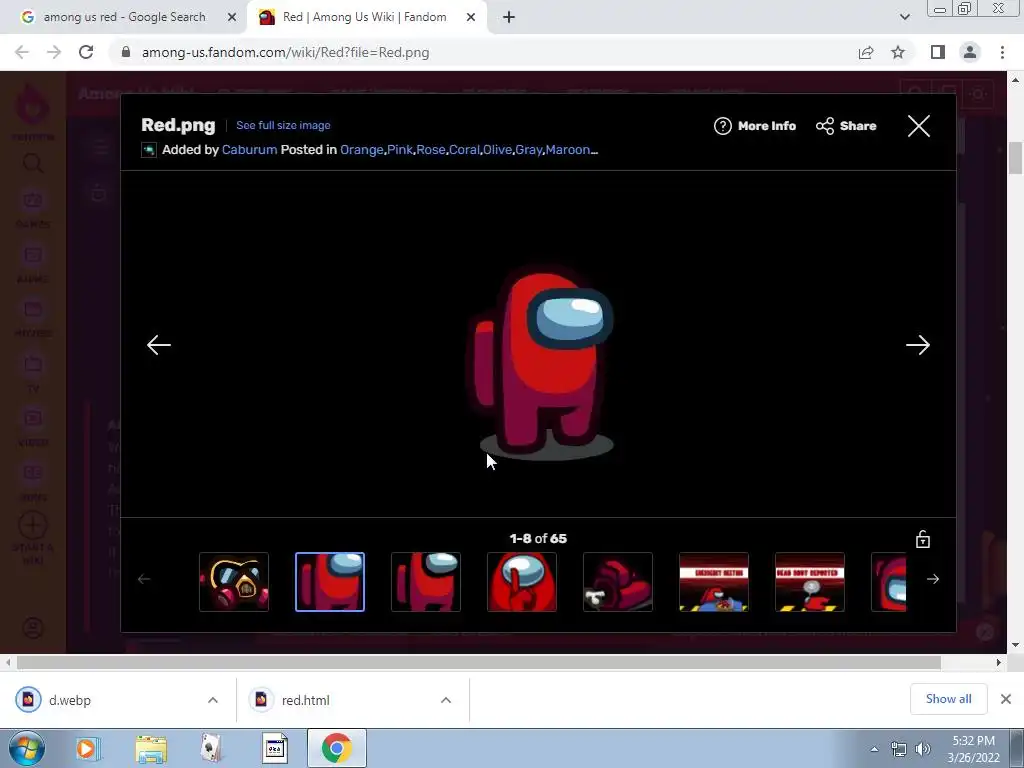Image resolution: width=1024 pixels, height=768 pixels.
Task: Show the previous set of thumbnails
Action: 144,579
